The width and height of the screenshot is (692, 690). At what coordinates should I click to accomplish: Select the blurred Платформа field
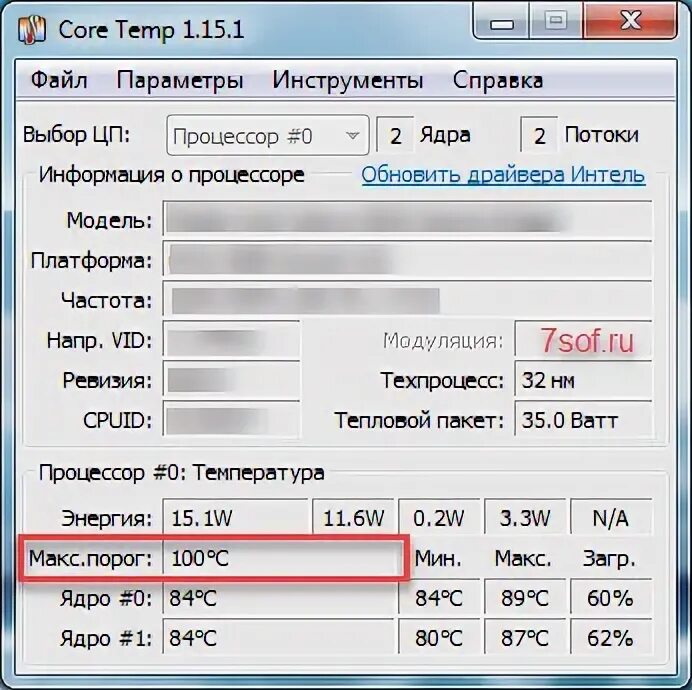coord(407,260)
